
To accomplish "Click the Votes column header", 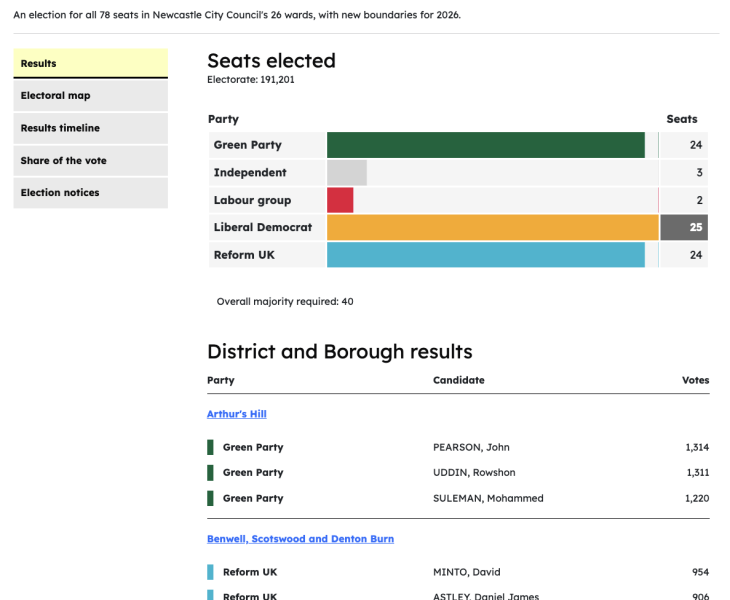I will pyautogui.click(x=696, y=380).
